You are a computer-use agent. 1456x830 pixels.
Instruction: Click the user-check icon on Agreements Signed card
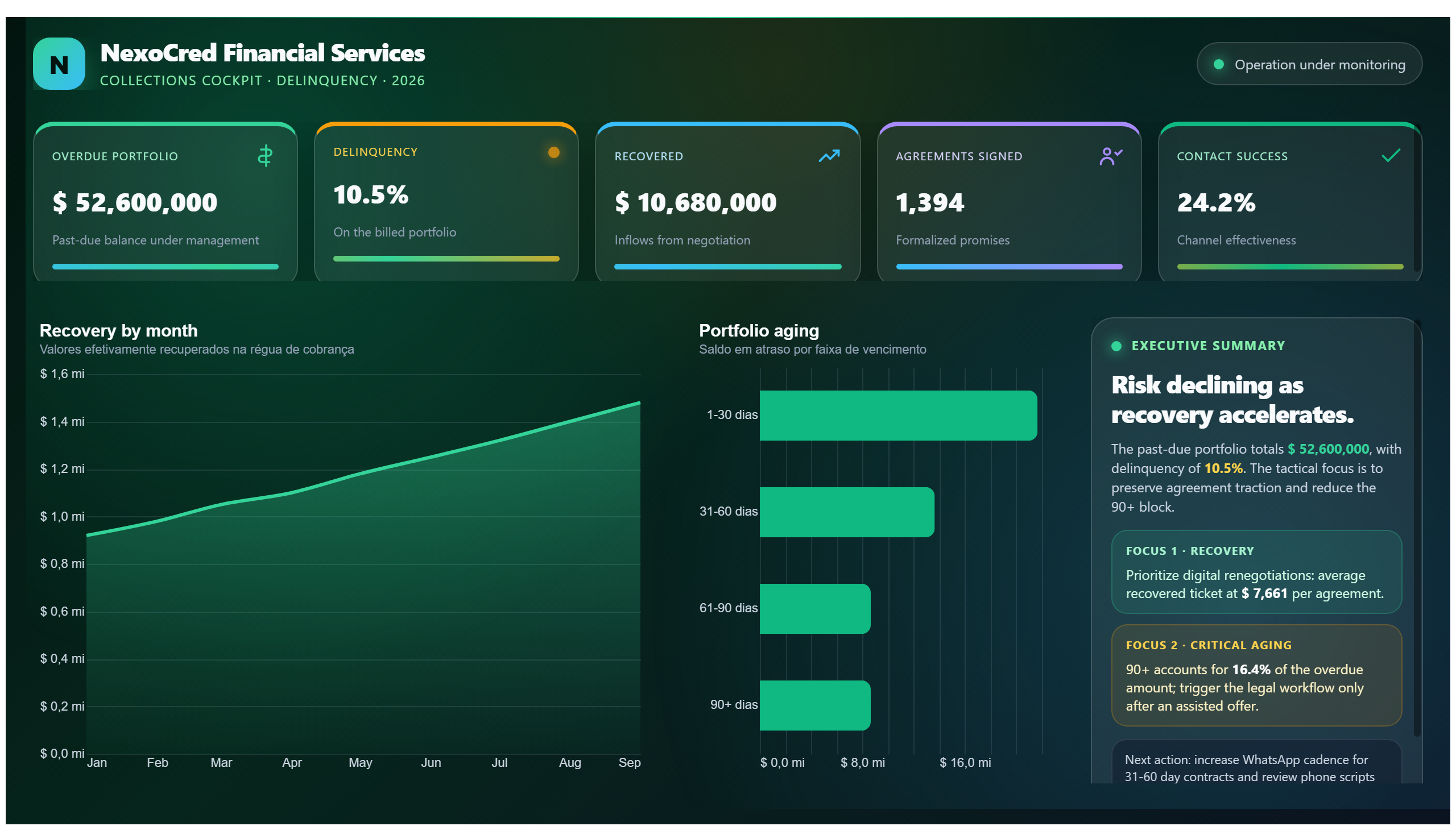pos(1110,156)
